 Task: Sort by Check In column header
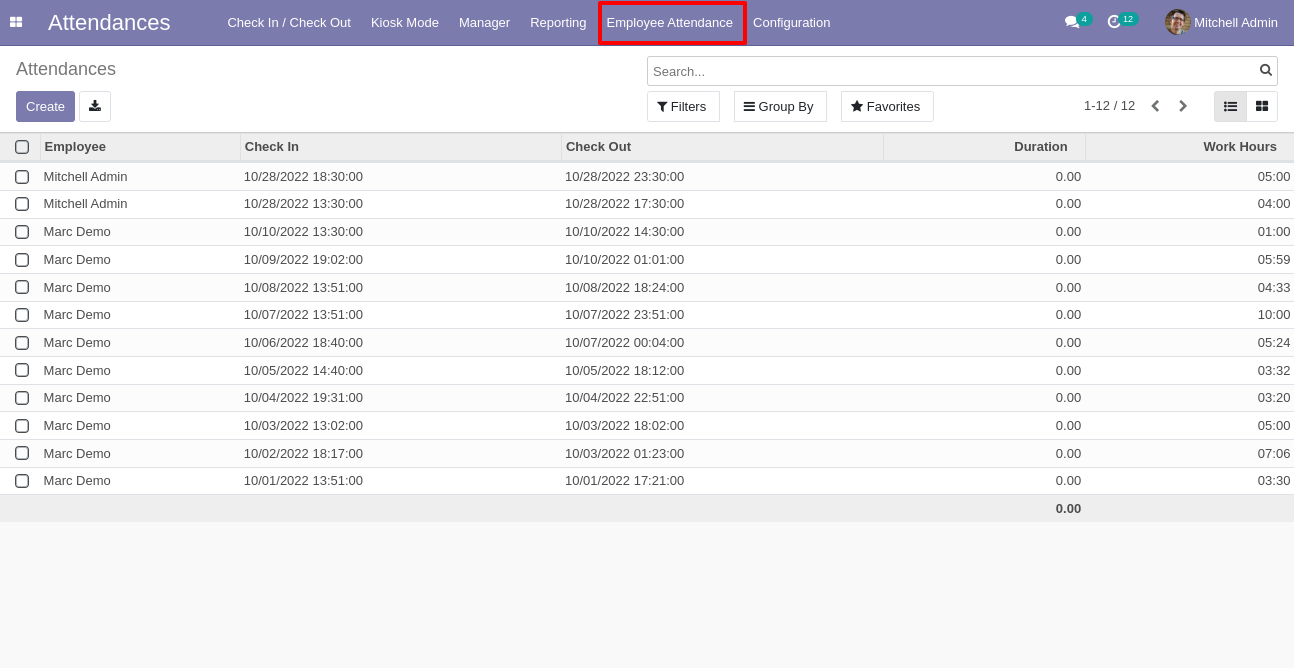tap(401, 147)
